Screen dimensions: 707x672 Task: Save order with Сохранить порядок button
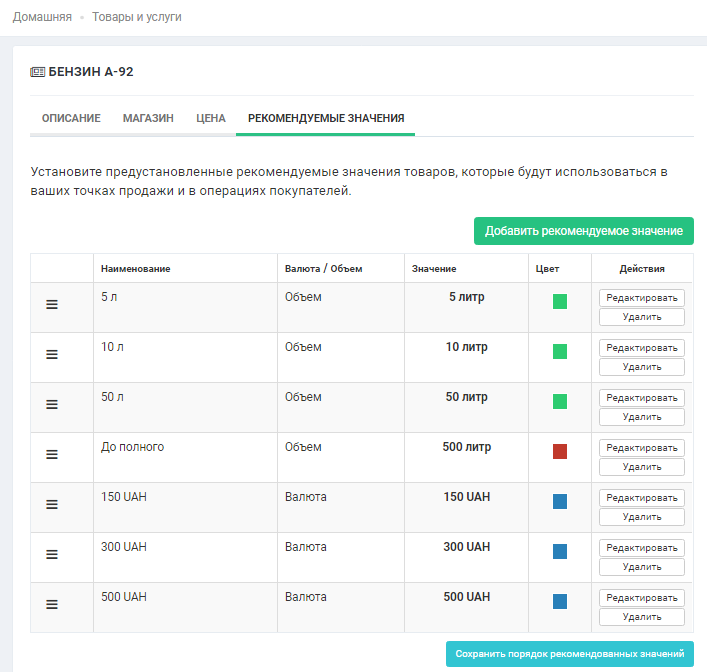tap(569, 654)
